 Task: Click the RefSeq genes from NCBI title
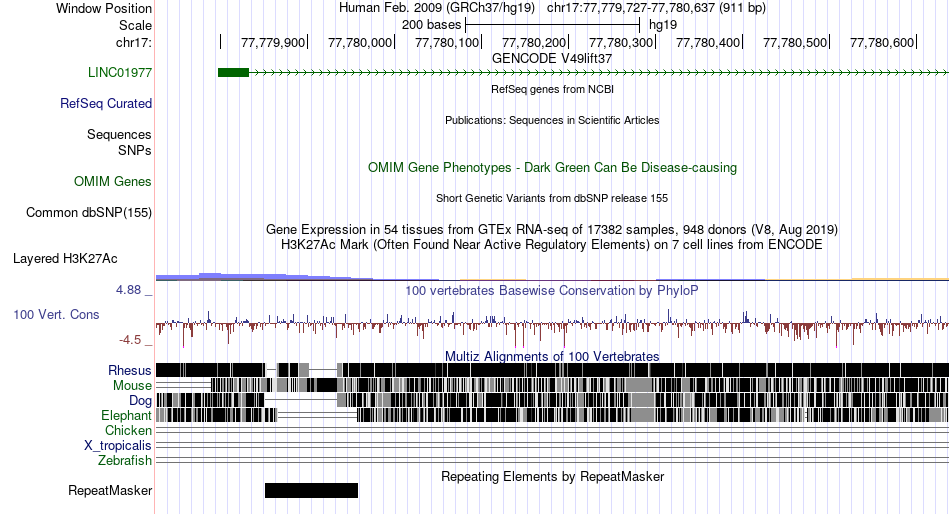click(x=552, y=89)
